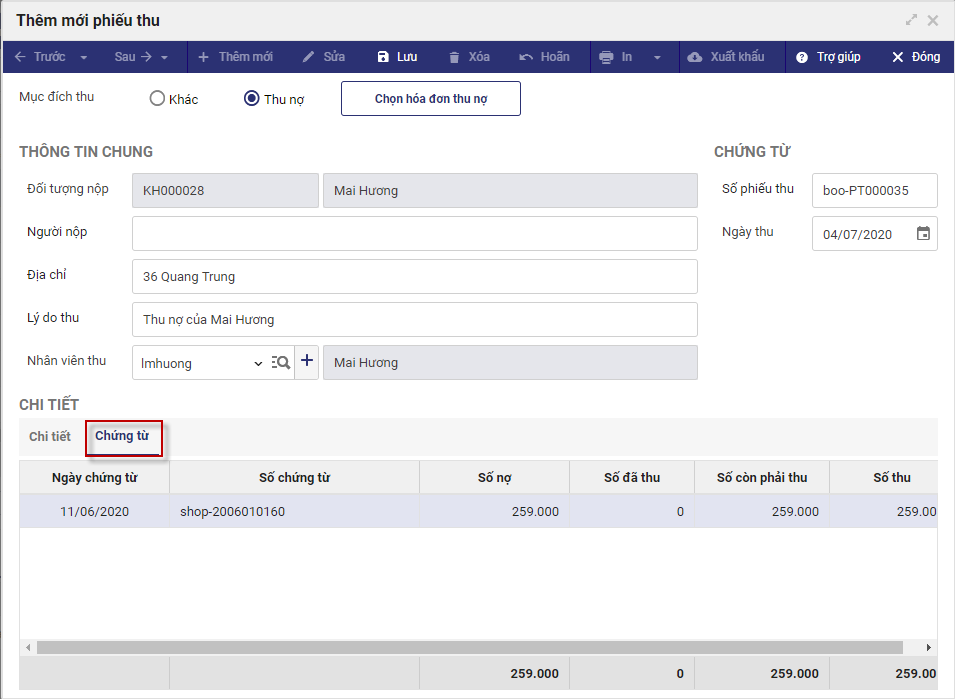Open the Ngày thu calendar picker
Screen dimensions: 955x699
point(923,234)
